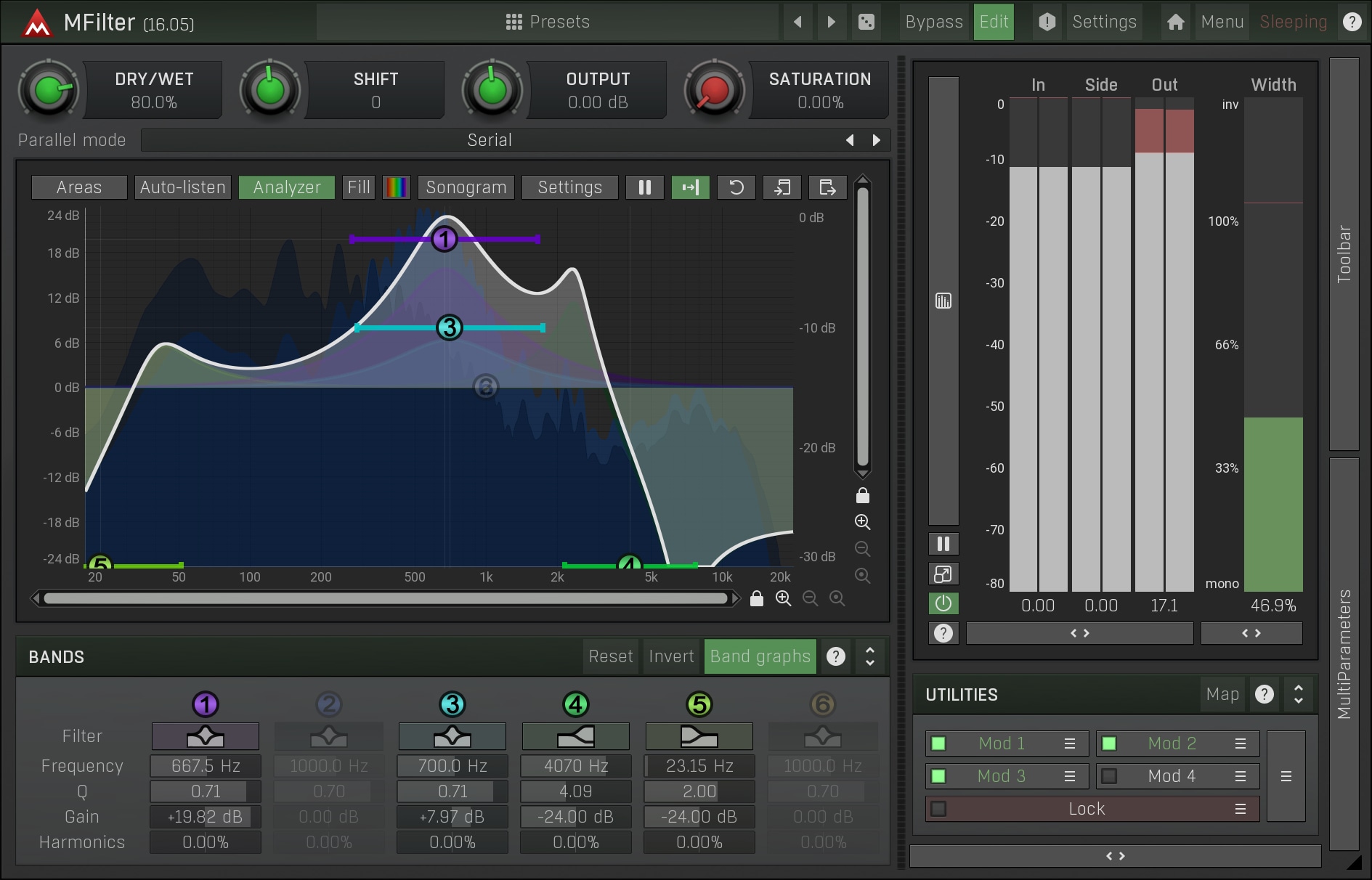Select the band 1 purple circle header

click(206, 704)
